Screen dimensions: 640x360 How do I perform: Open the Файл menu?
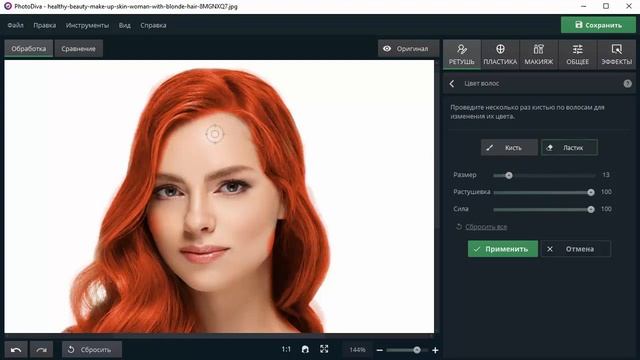[x=16, y=25]
